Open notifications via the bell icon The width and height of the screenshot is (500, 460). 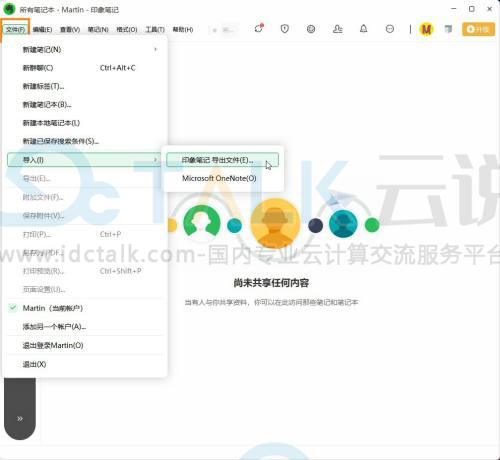pyautogui.click(x=364, y=29)
